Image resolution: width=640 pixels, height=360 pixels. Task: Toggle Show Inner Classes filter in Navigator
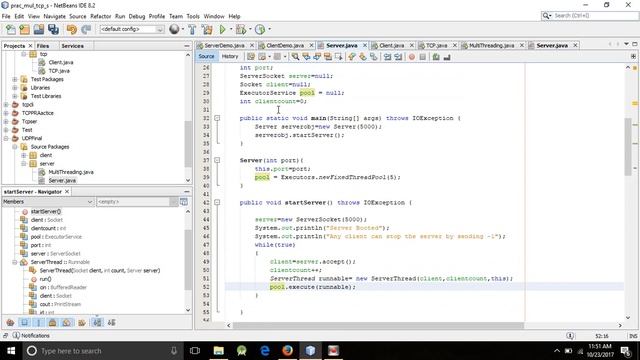[x=67, y=322]
